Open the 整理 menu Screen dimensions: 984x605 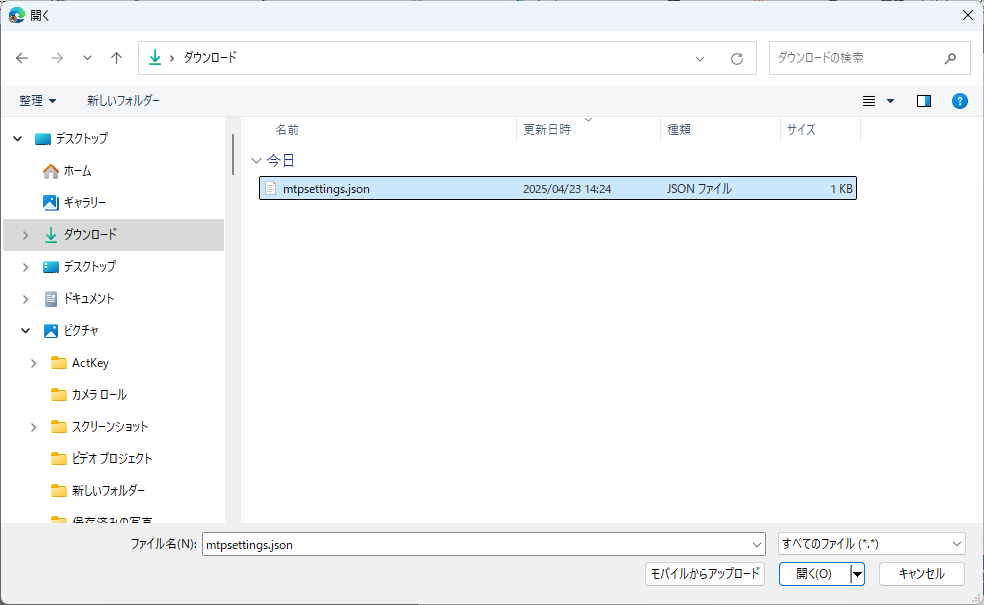click(x=38, y=101)
